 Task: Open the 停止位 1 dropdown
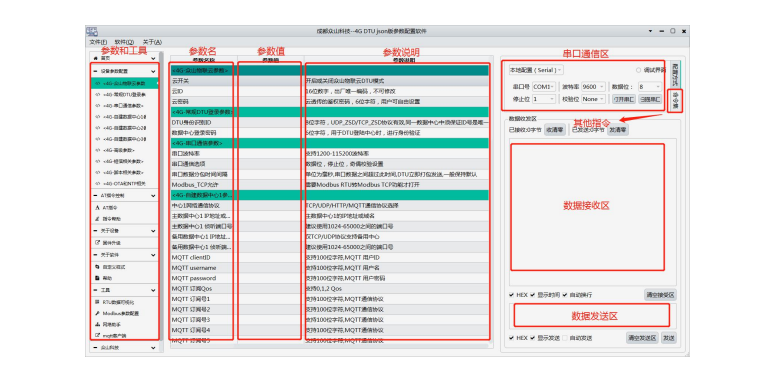(544, 99)
